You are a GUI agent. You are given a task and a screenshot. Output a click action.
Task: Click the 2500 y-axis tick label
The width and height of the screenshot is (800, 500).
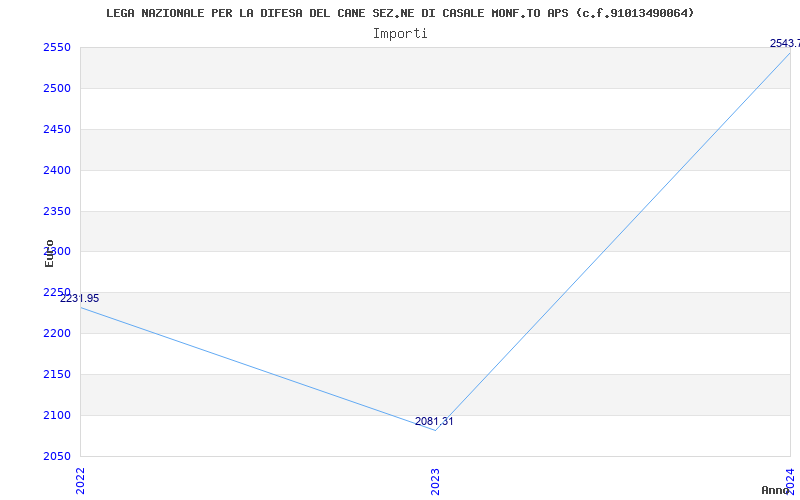click(56, 89)
